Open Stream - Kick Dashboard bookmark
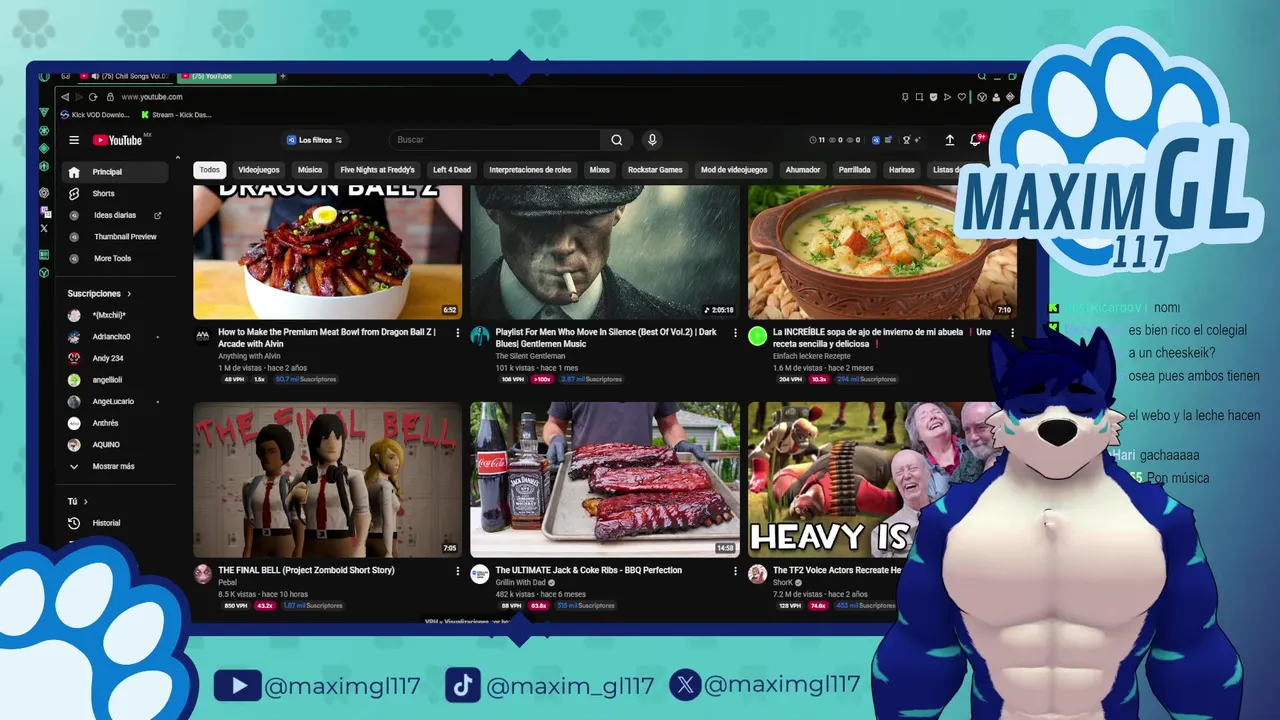Viewport: 1280px width, 720px height. click(176, 115)
